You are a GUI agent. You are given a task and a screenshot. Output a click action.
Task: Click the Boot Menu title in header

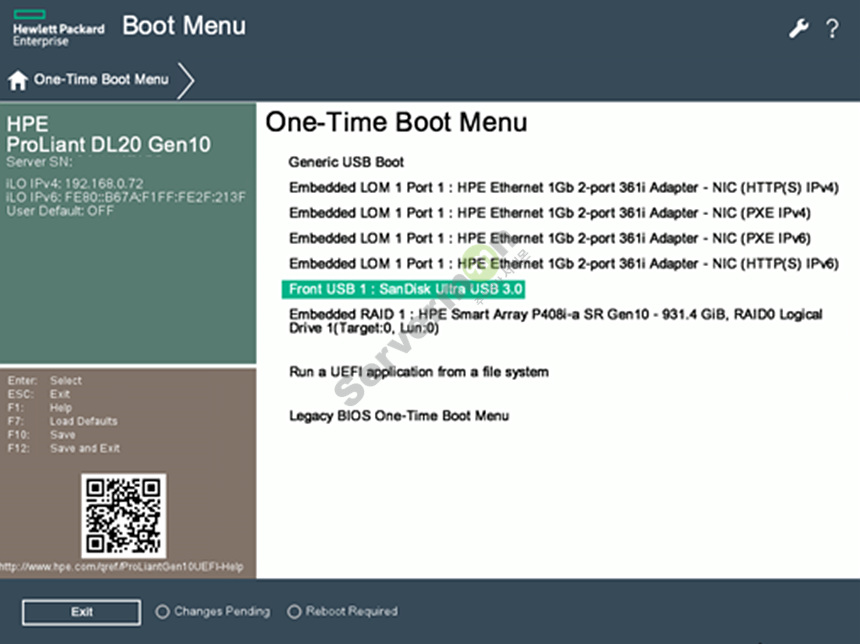coord(184,26)
